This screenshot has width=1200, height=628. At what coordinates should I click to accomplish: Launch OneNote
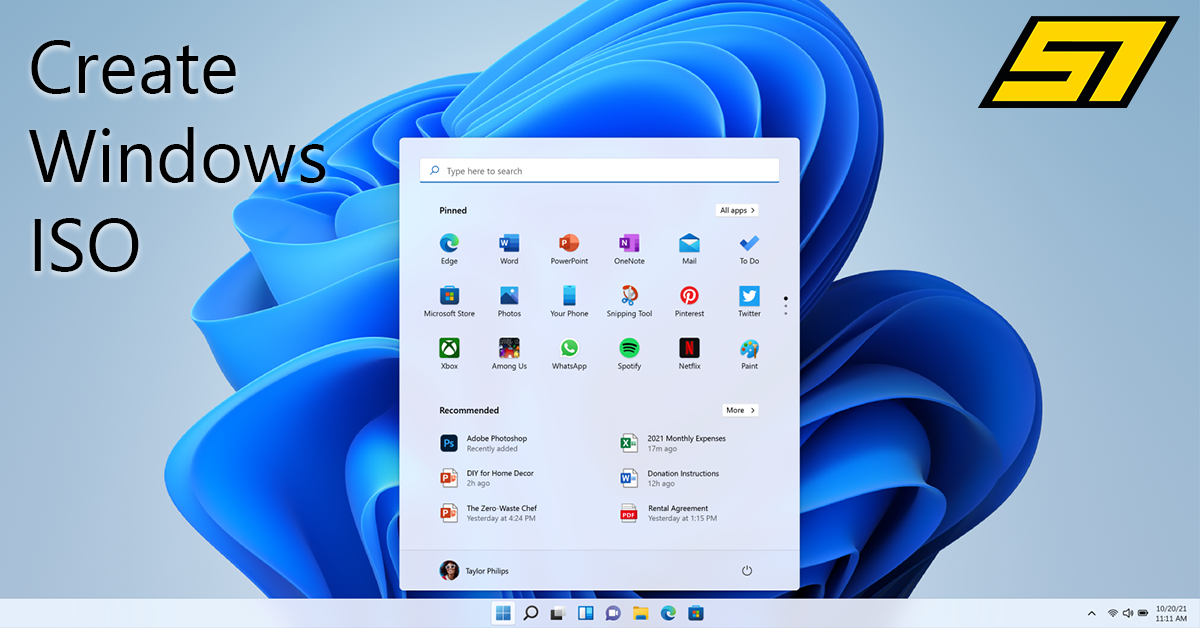[629, 243]
